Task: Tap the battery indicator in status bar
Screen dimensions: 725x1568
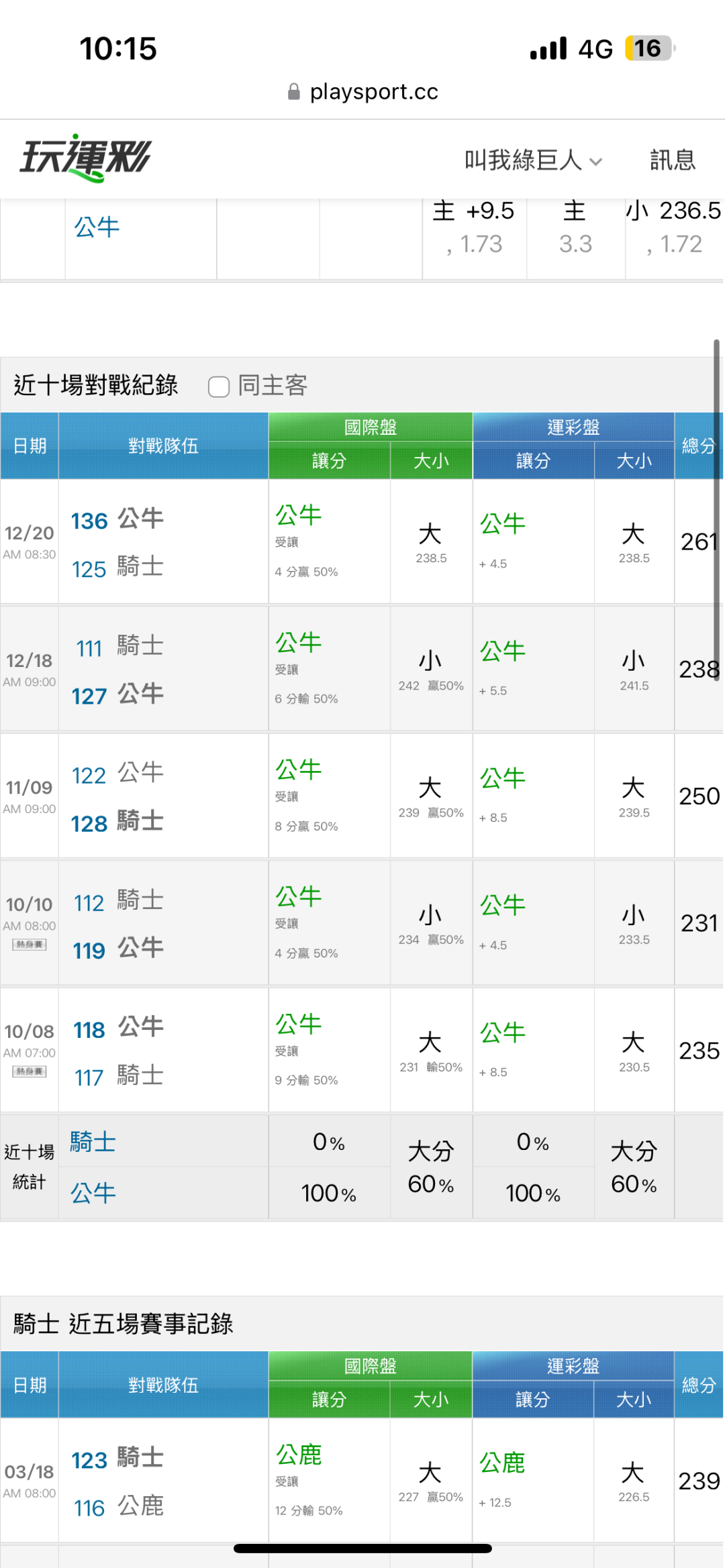Action: point(649,48)
